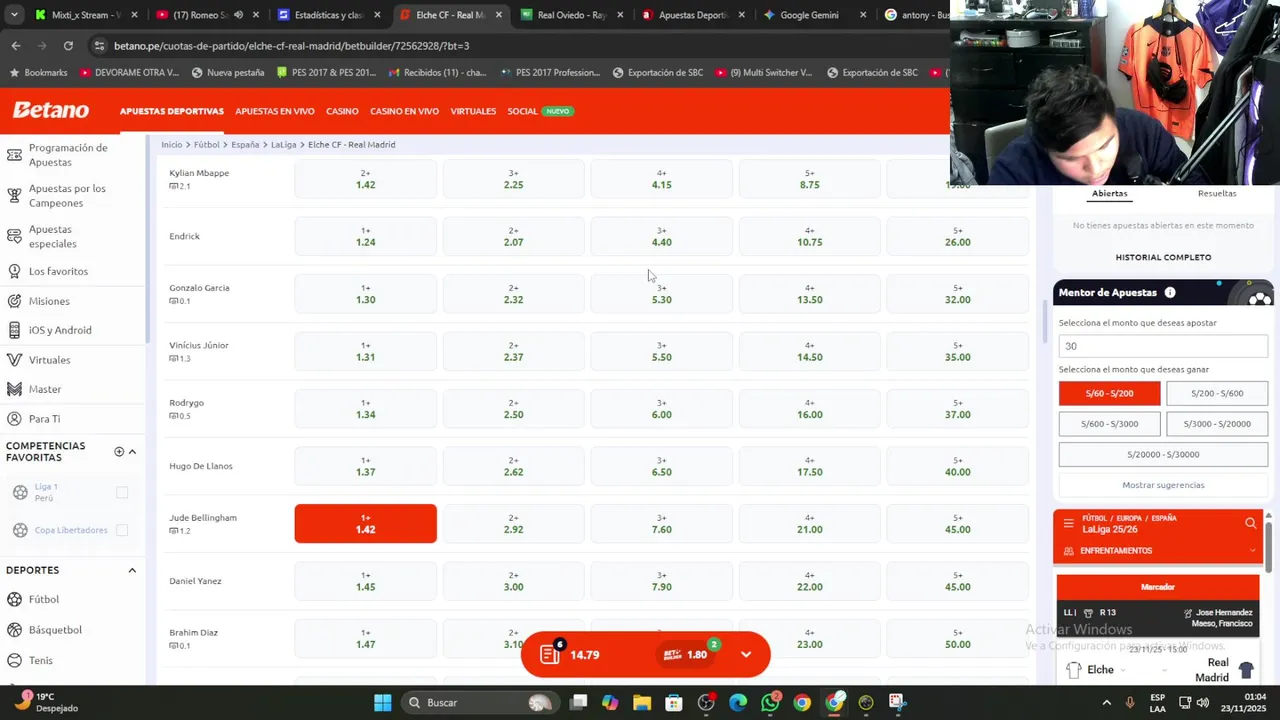Add a favorite competition with plus icon
The height and width of the screenshot is (720, 1280).
coord(119,452)
